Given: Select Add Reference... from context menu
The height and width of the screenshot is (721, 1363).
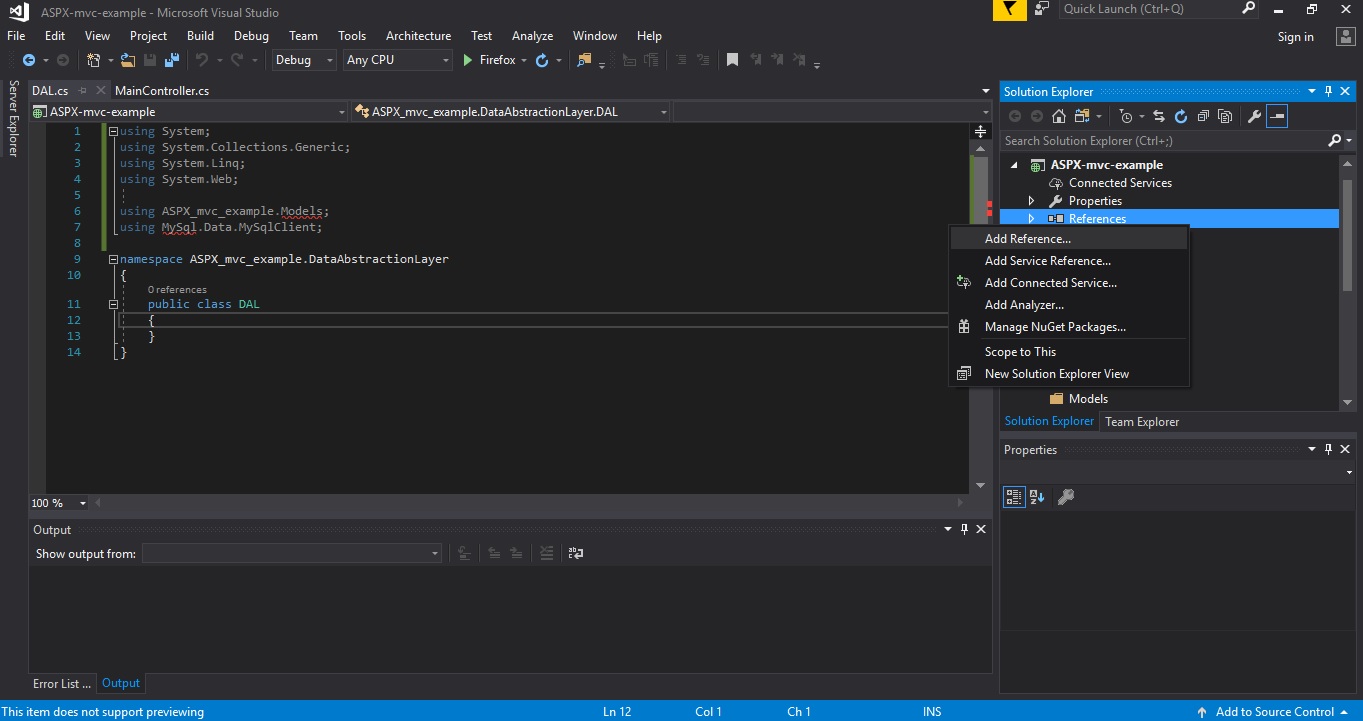Looking at the screenshot, I should (1027, 239).
